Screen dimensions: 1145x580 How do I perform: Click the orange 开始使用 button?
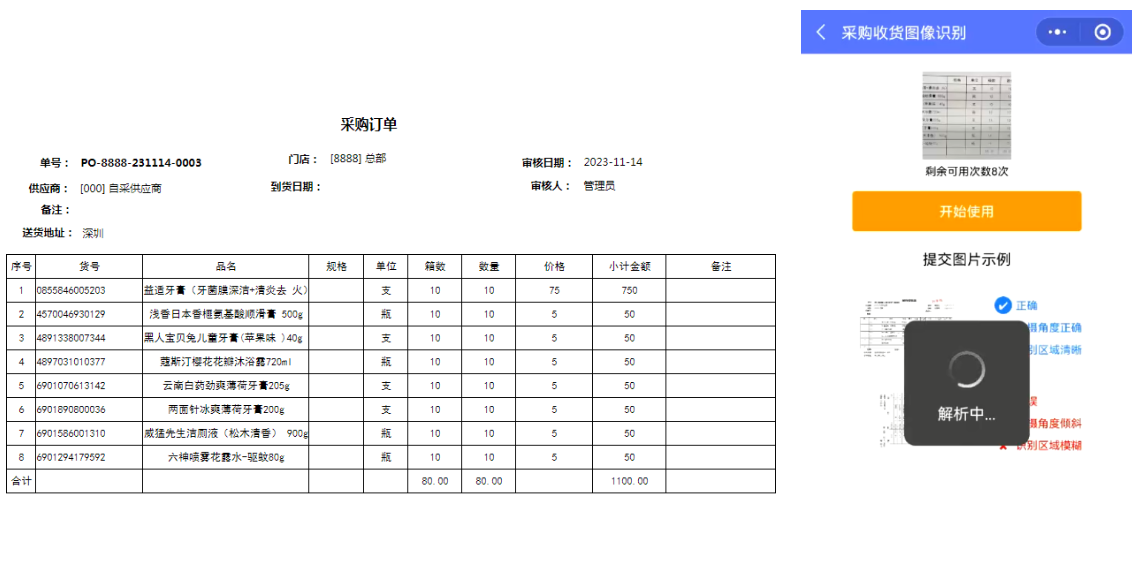pyautogui.click(x=966, y=212)
